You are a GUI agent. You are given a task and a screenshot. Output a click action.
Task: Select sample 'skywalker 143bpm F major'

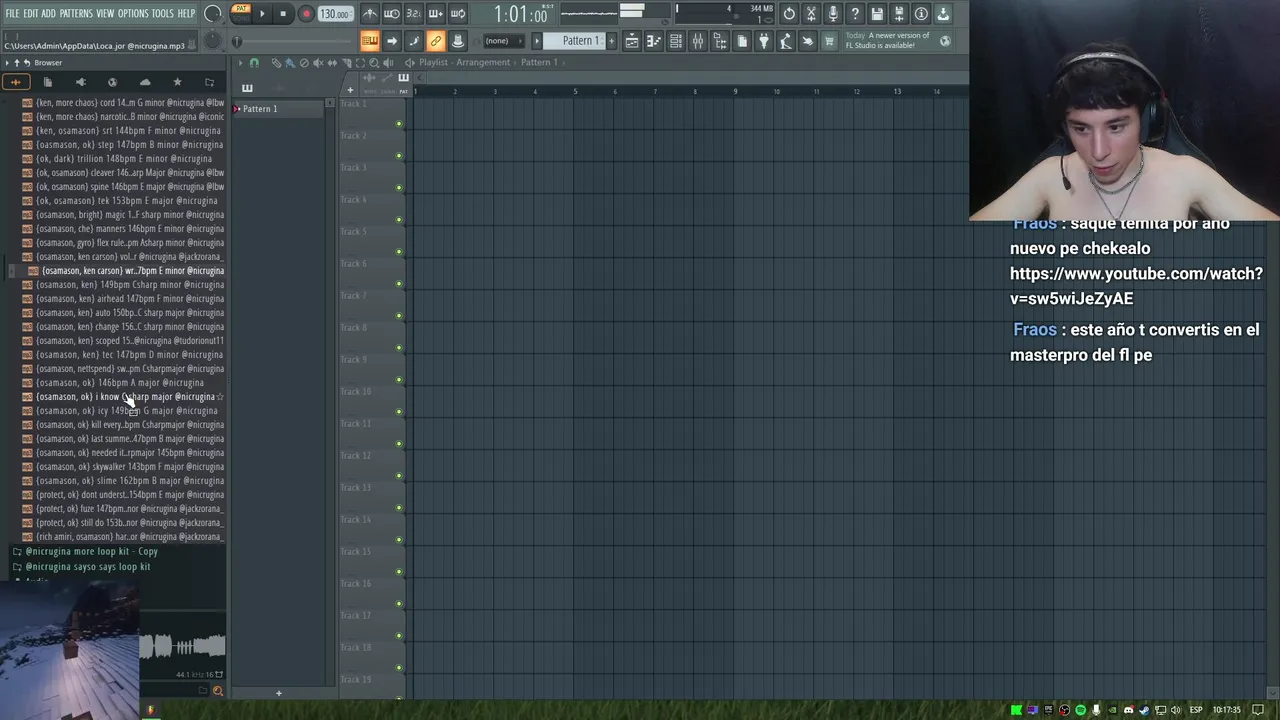pyautogui.click(x=124, y=467)
